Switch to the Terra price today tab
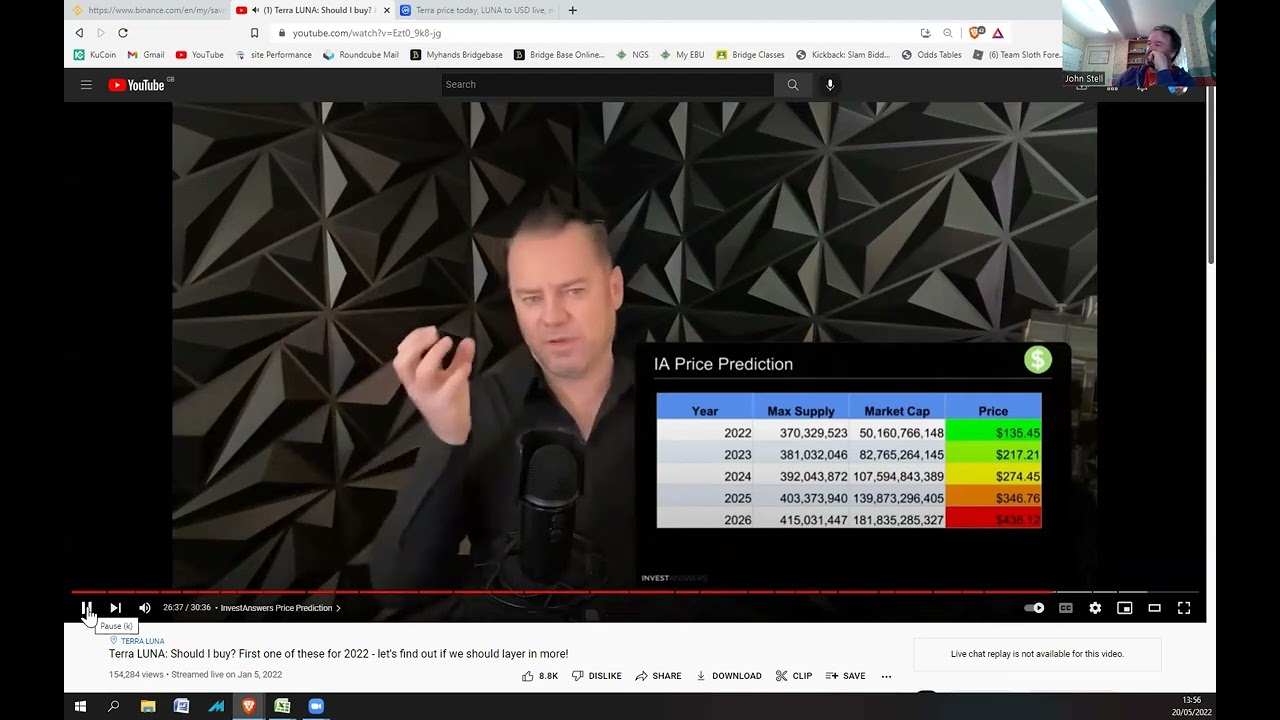 pyautogui.click(x=477, y=10)
